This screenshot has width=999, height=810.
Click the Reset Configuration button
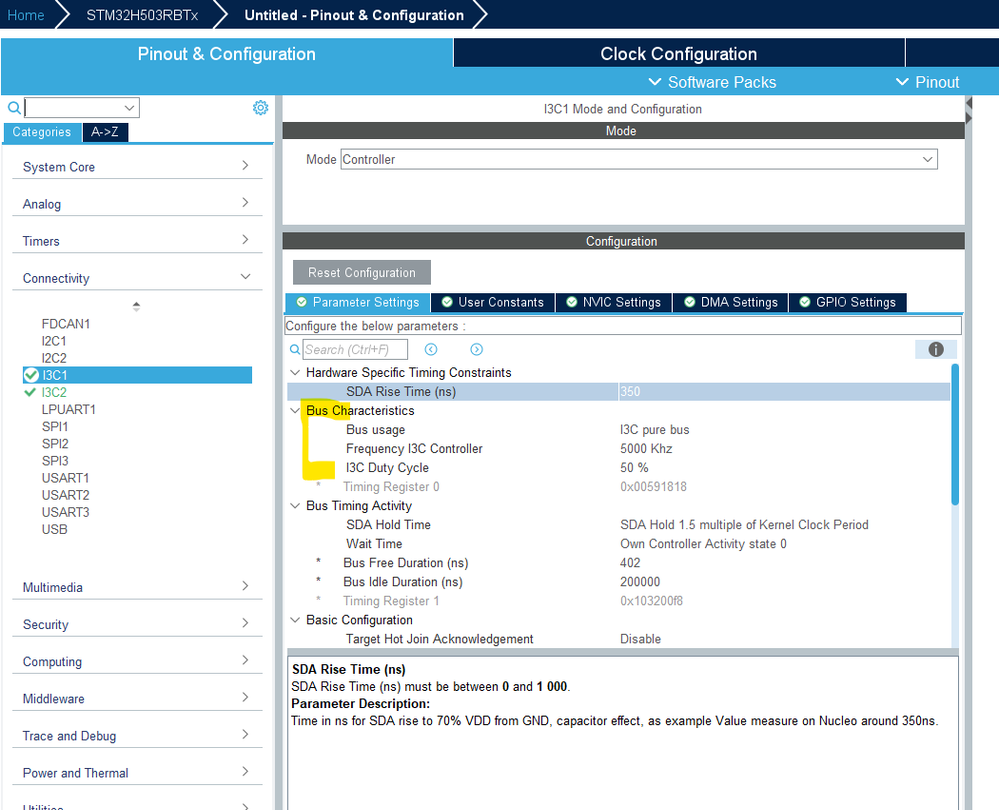pyautogui.click(x=362, y=272)
